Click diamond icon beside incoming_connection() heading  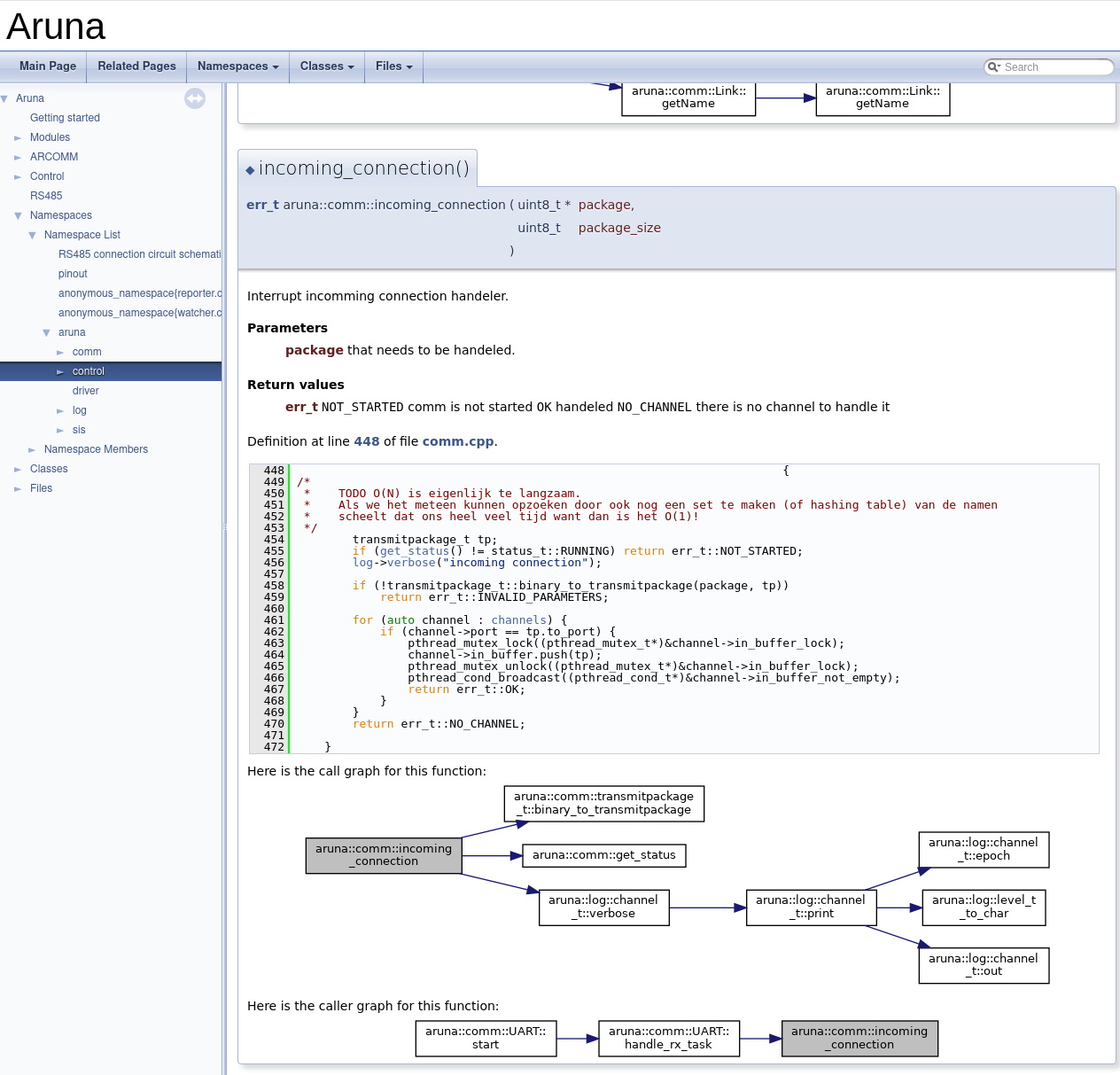250,170
